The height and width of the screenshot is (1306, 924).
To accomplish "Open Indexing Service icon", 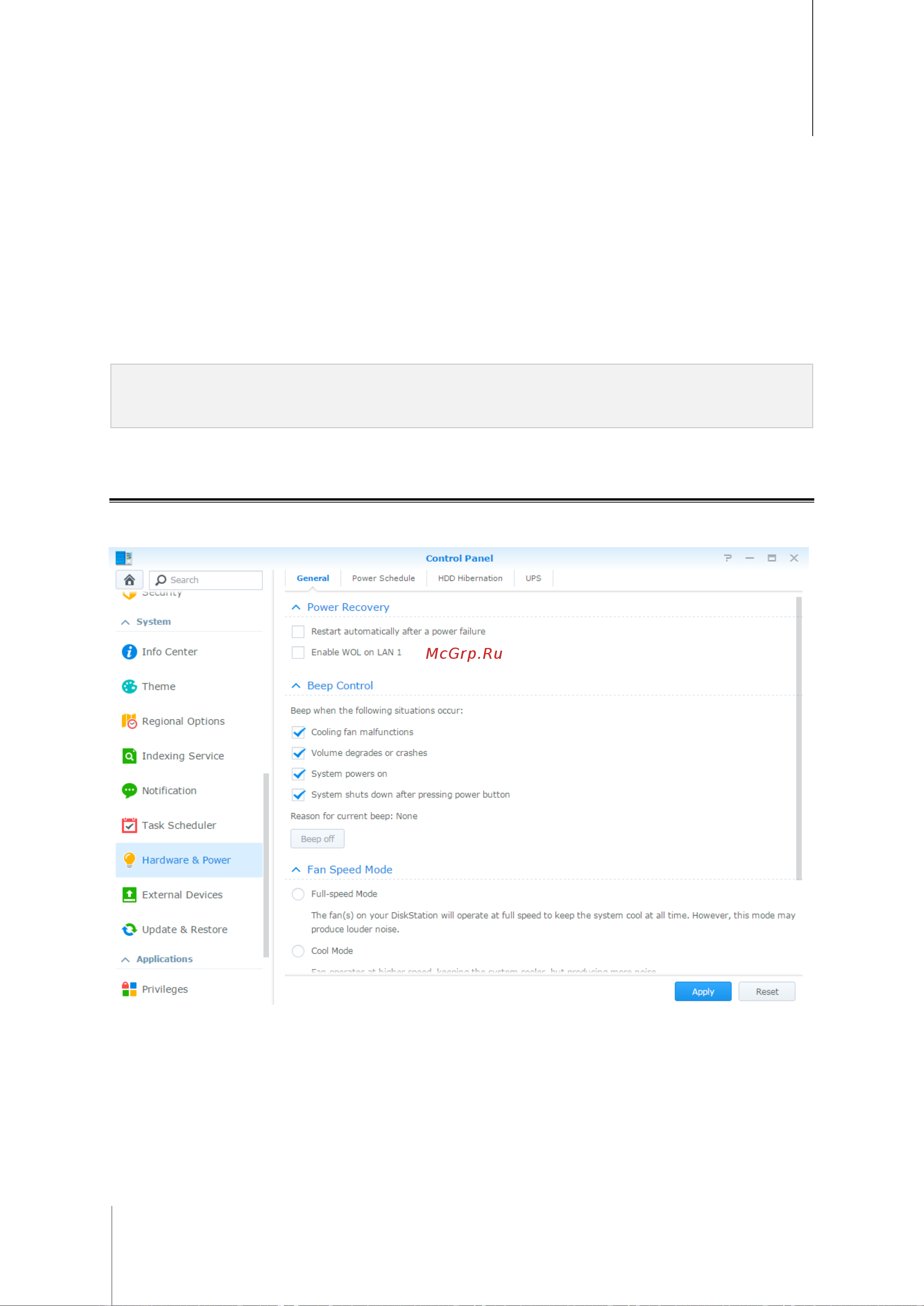I will click(x=129, y=756).
